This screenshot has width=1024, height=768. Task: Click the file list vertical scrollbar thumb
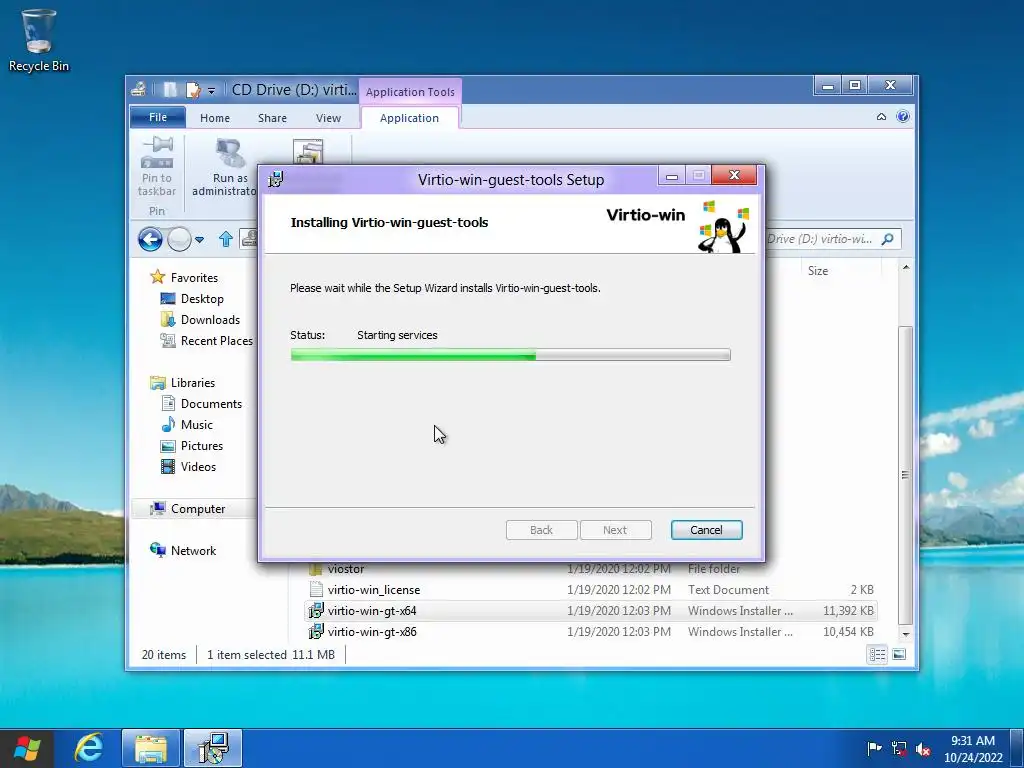coord(905,474)
